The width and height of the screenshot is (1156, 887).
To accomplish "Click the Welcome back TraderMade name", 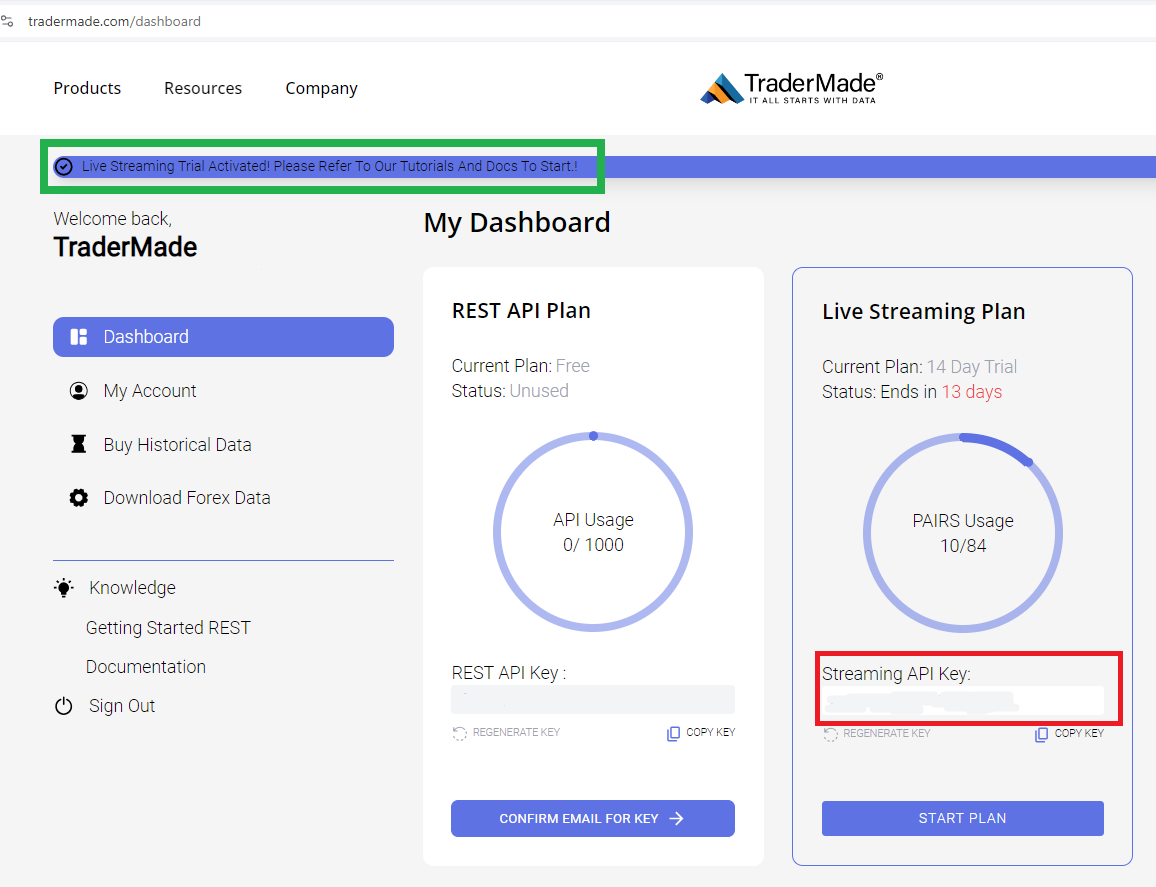I will pos(125,247).
